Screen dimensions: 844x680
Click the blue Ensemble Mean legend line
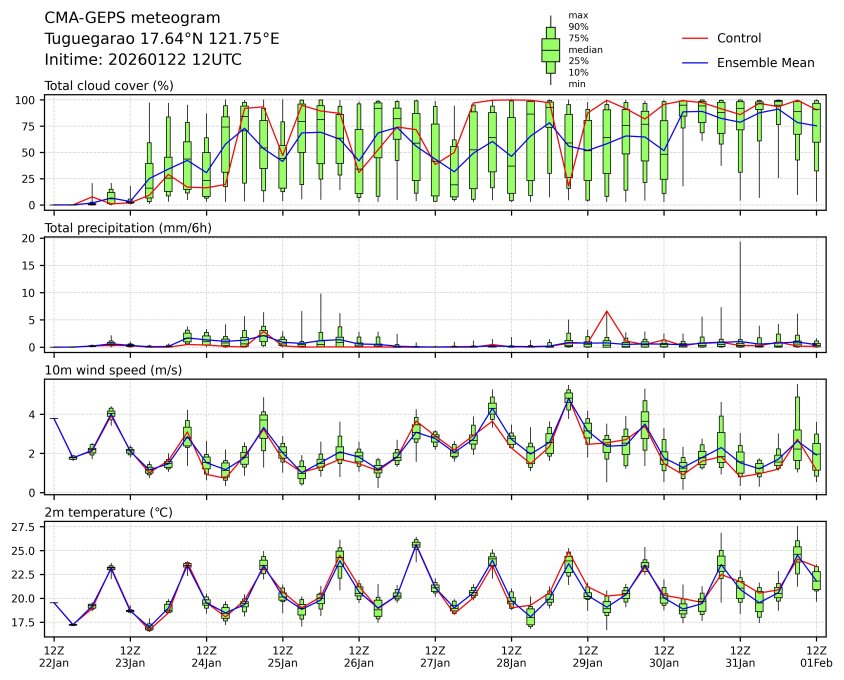695,62
